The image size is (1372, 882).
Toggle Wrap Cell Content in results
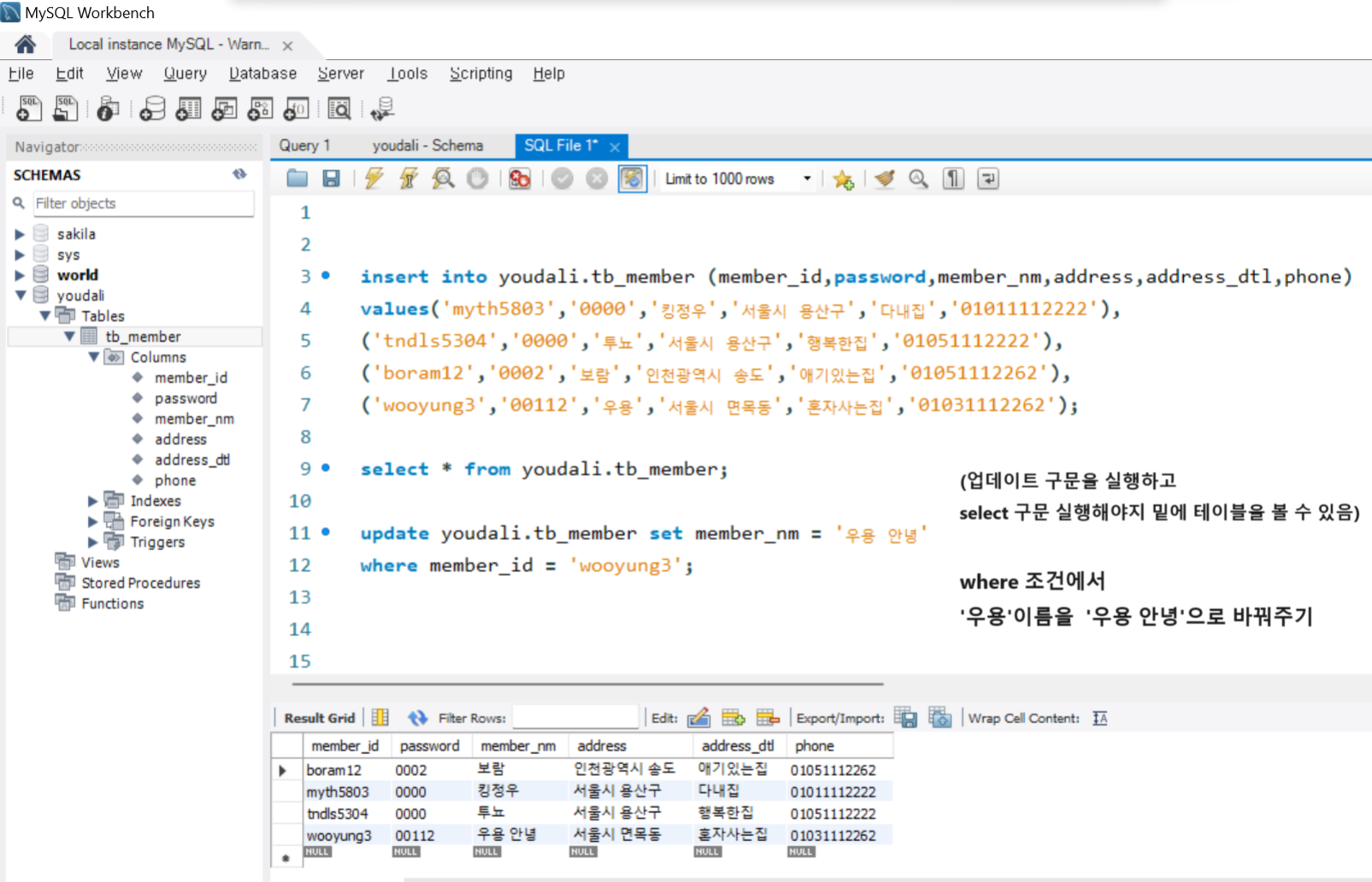1100,718
